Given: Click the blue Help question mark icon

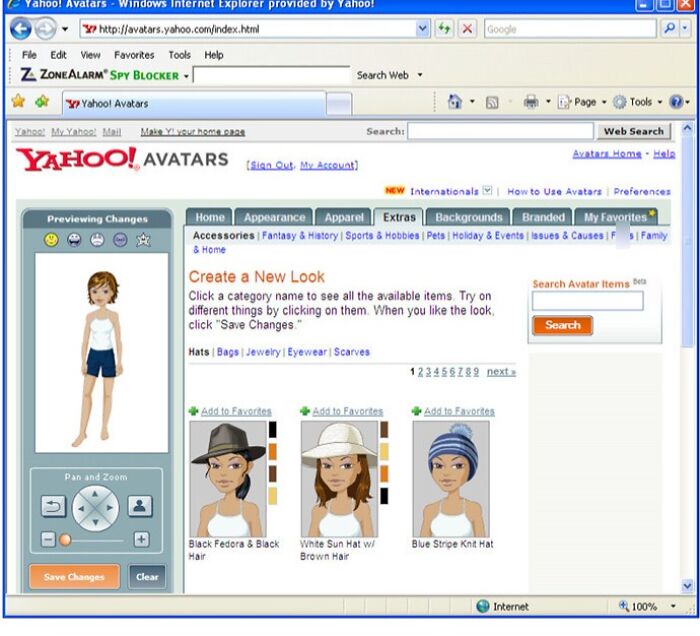Looking at the screenshot, I should (x=676, y=102).
